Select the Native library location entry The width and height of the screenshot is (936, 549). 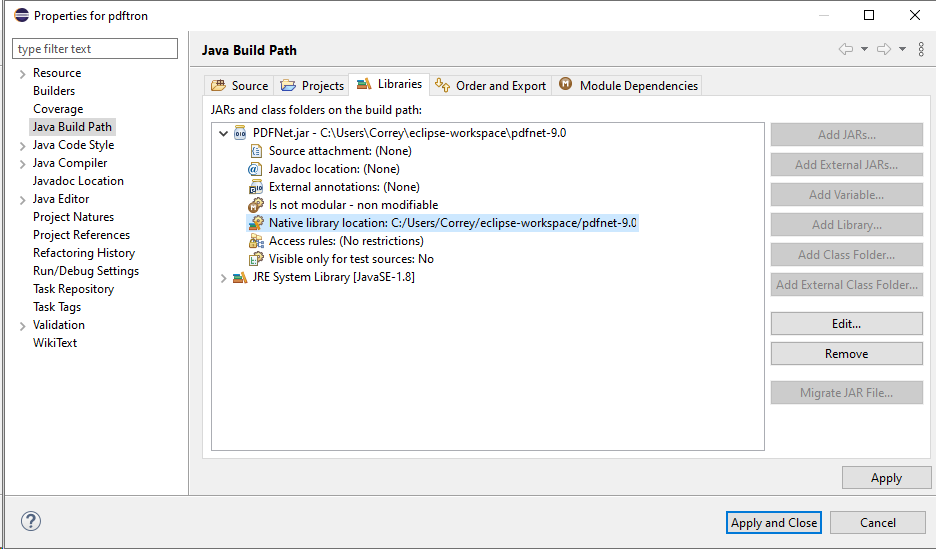pos(452,223)
